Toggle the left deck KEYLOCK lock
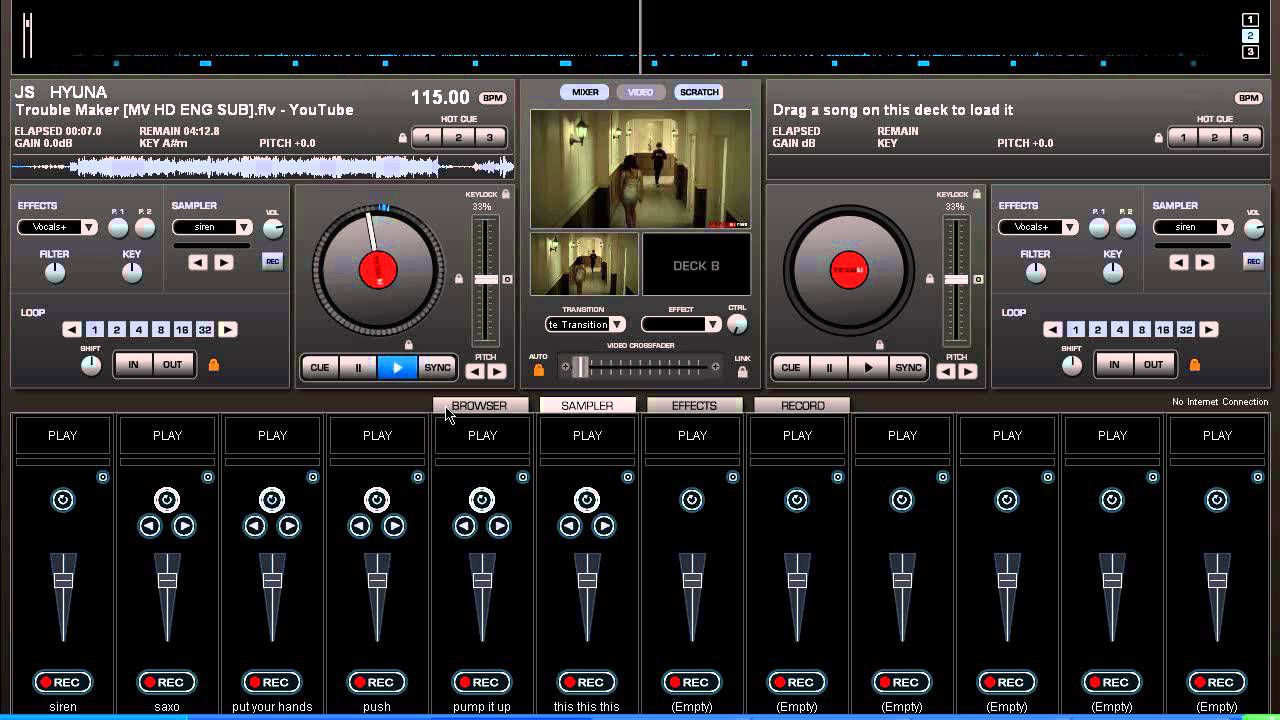This screenshot has width=1280, height=720. click(506, 194)
